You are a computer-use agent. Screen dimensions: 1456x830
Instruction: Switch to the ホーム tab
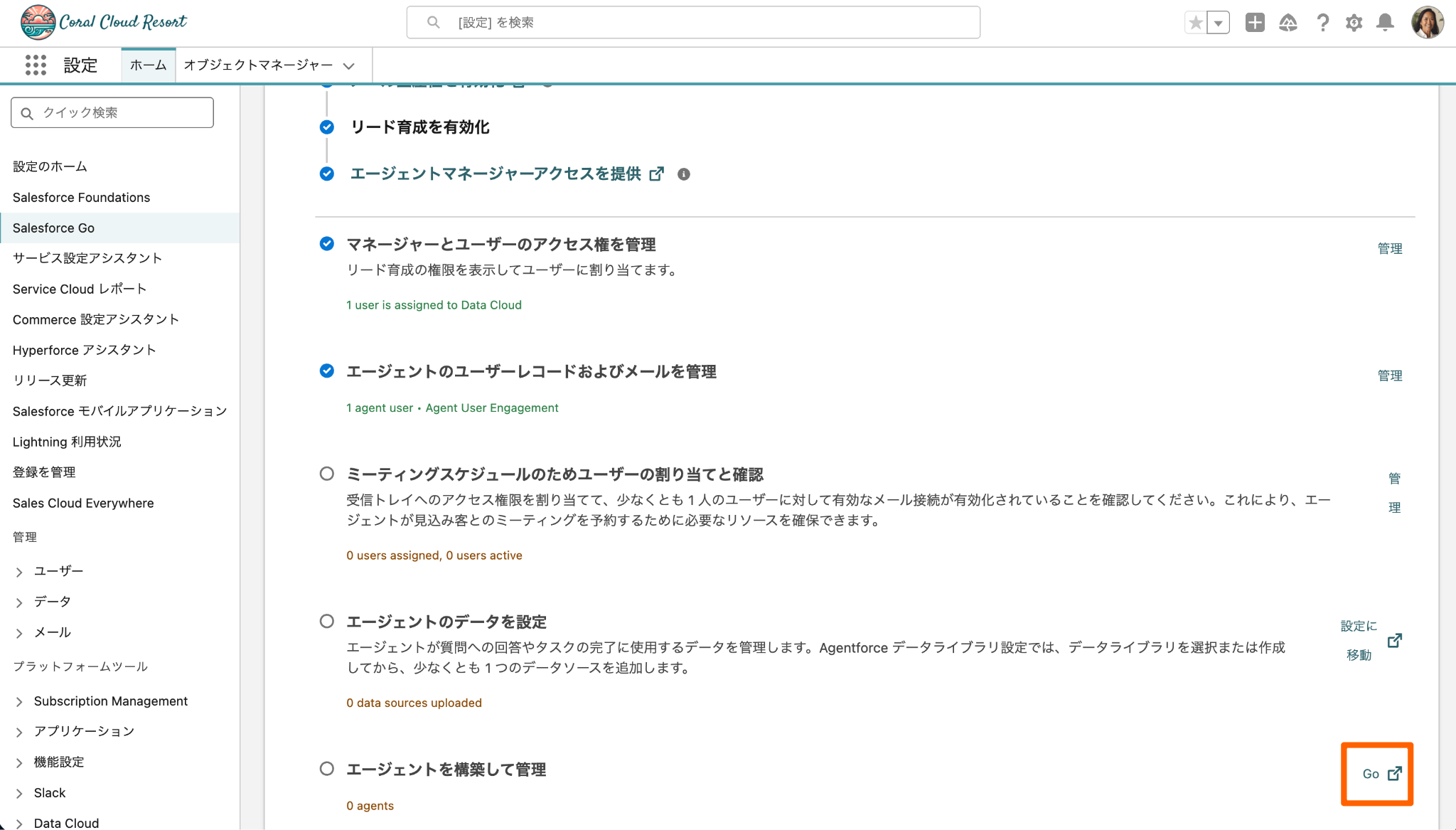point(148,65)
